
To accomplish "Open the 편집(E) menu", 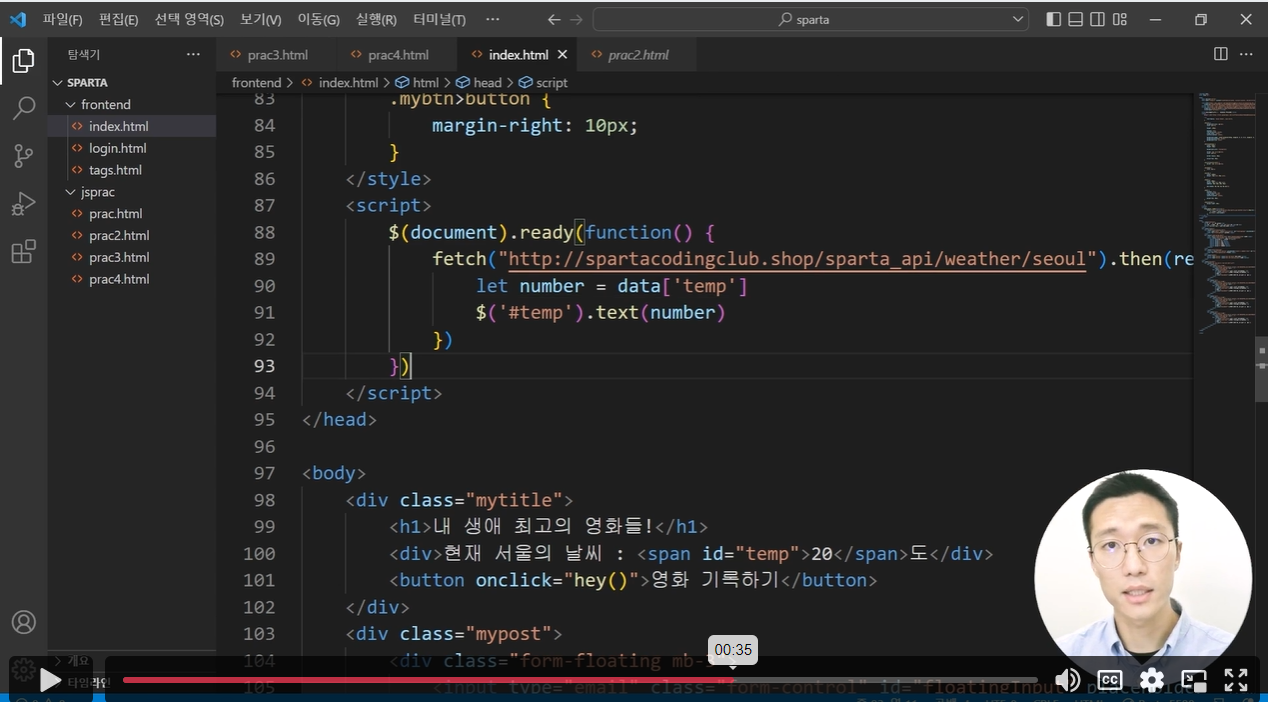I will point(119,19).
